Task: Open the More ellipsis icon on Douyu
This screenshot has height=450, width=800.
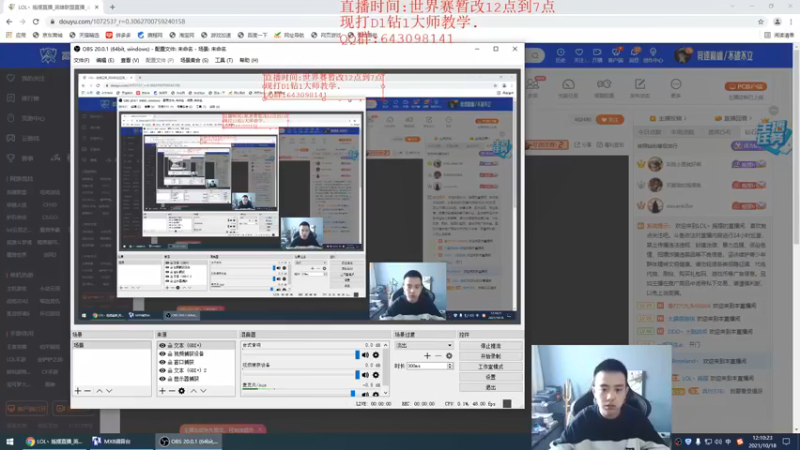Action: pos(676,84)
